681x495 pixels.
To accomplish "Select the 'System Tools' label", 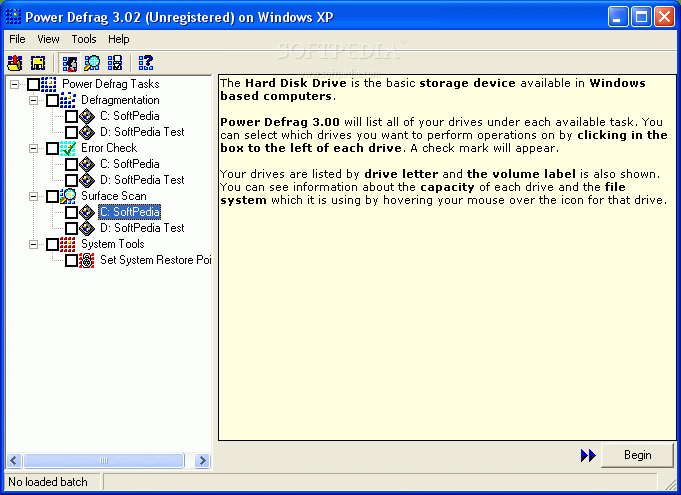I will pos(112,244).
